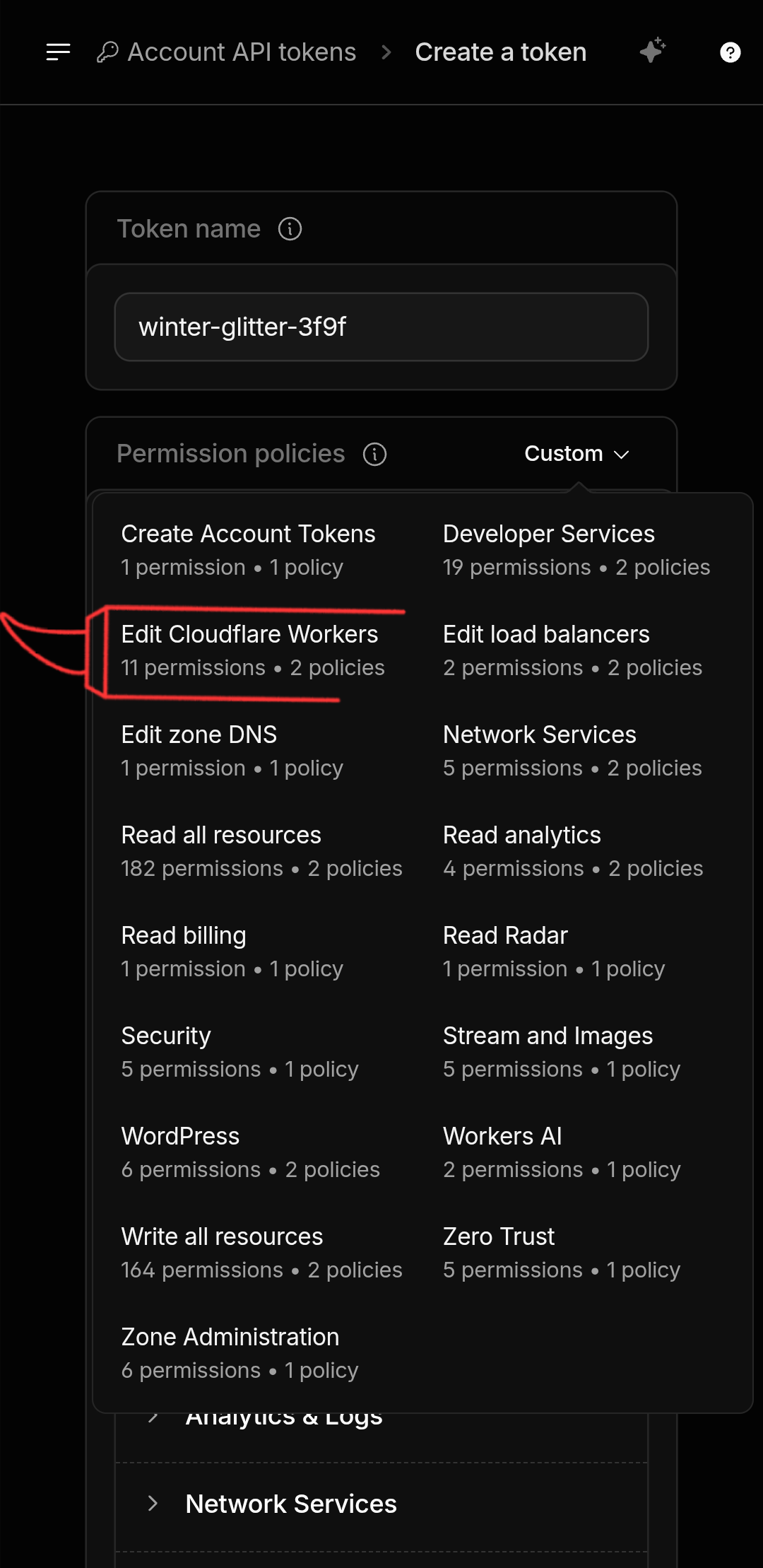Expand the Network Services section chevron

153,1503
